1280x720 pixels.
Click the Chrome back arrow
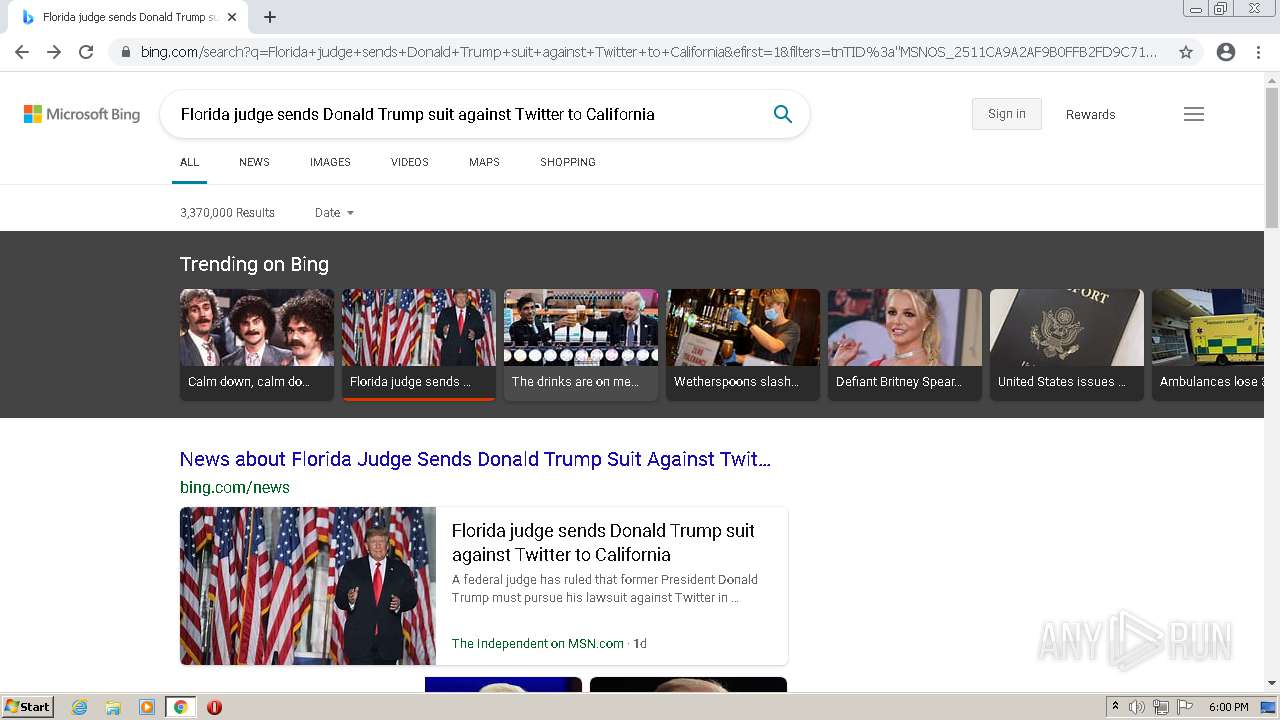(22, 52)
